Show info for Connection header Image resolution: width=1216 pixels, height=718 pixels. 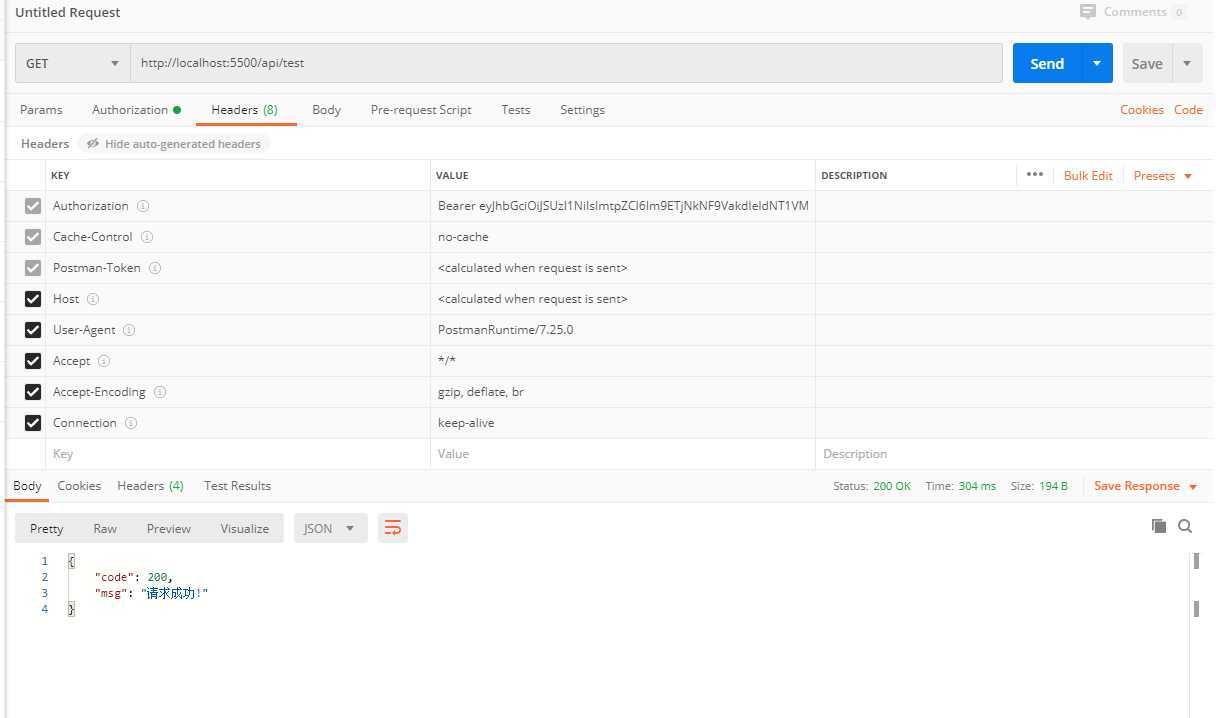(131, 423)
